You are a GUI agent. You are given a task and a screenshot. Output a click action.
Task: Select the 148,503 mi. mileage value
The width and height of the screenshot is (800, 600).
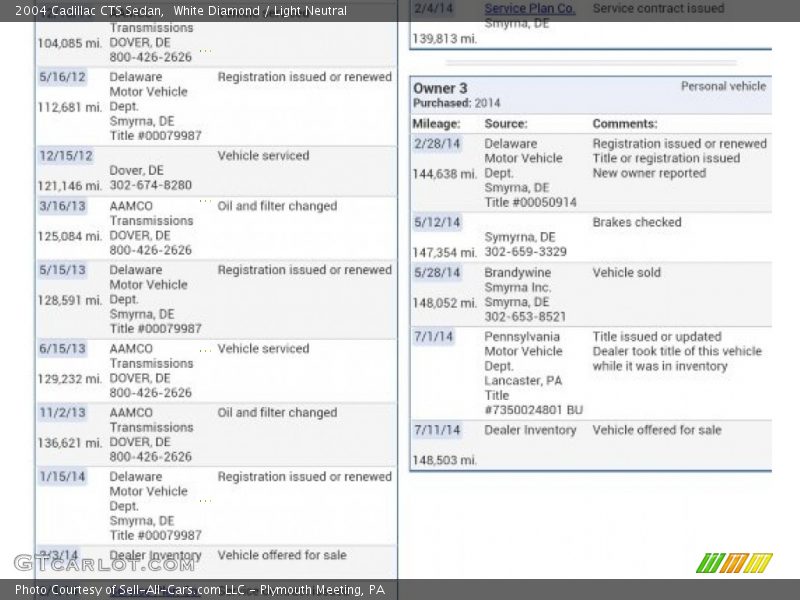point(444,460)
